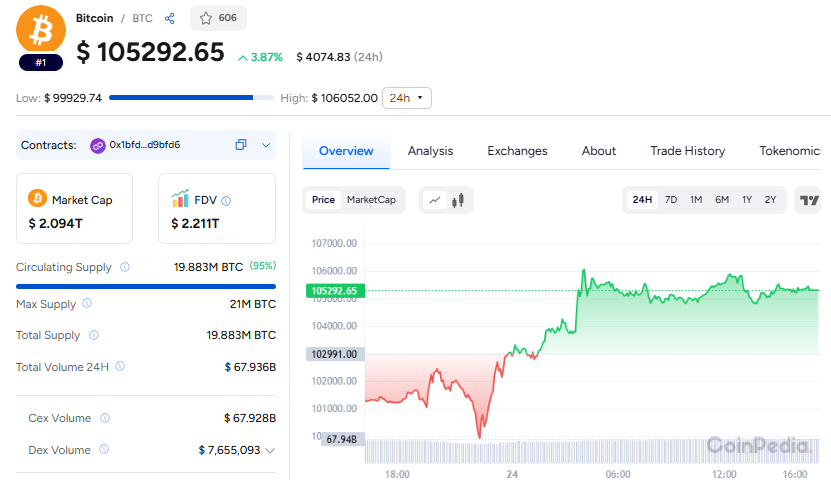Click the High: $ 106052.00 value
This screenshot has height=480, width=831.
pyautogui.click(x=329, y=98)
